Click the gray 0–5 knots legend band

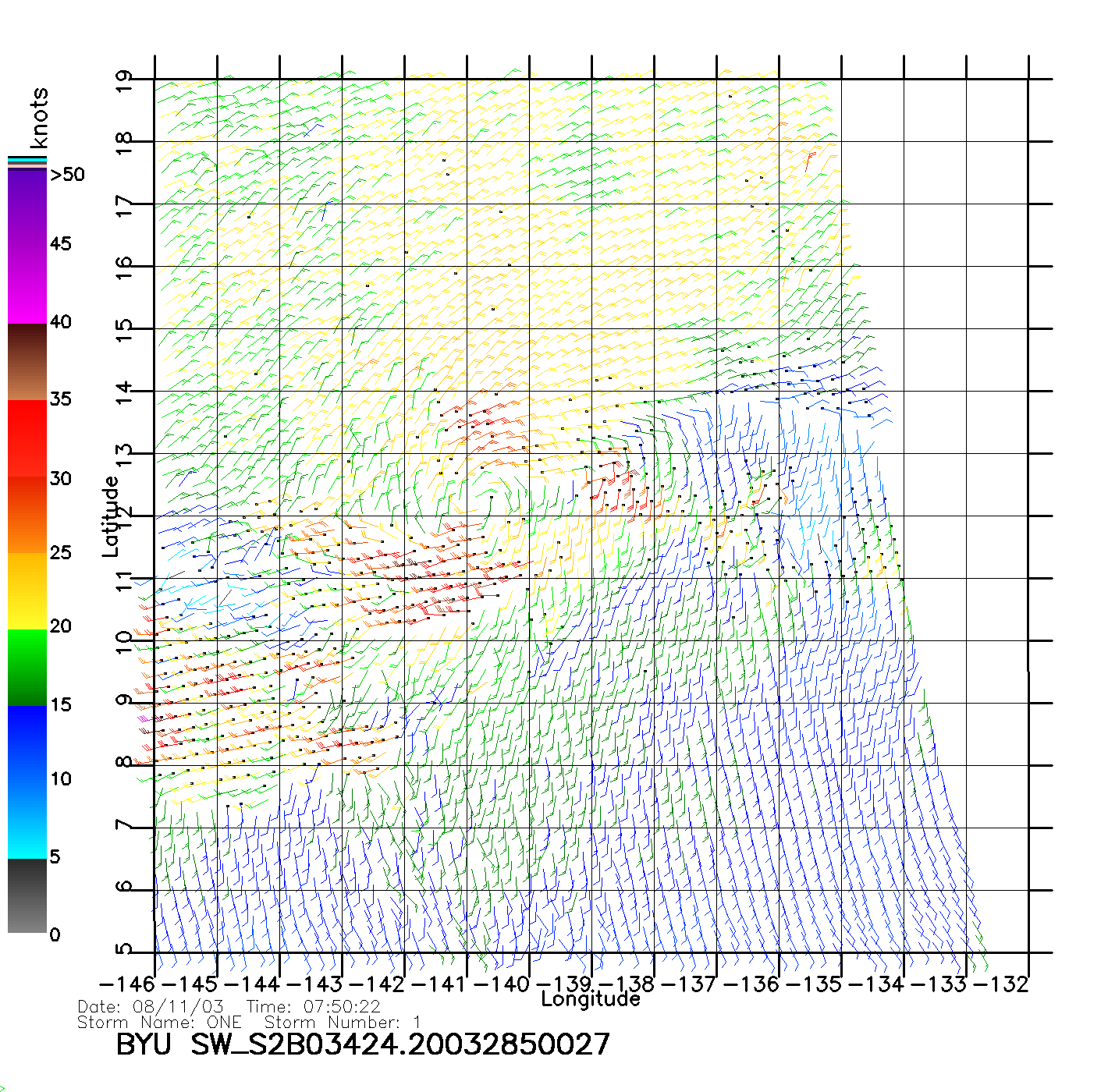click(27, 895)
